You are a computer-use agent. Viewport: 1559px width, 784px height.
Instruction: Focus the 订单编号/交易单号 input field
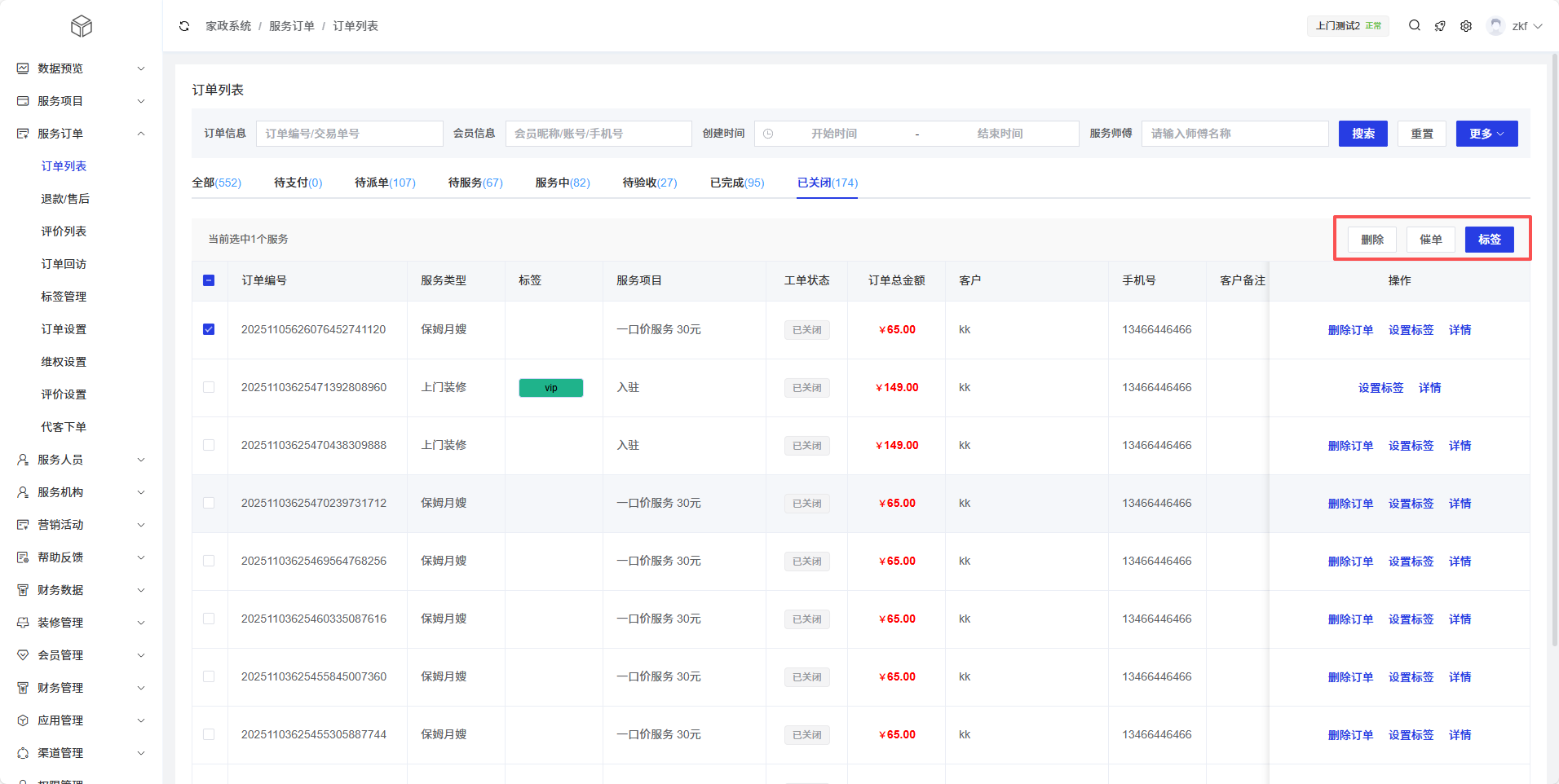pyautogui.click(x=349, y=134)
